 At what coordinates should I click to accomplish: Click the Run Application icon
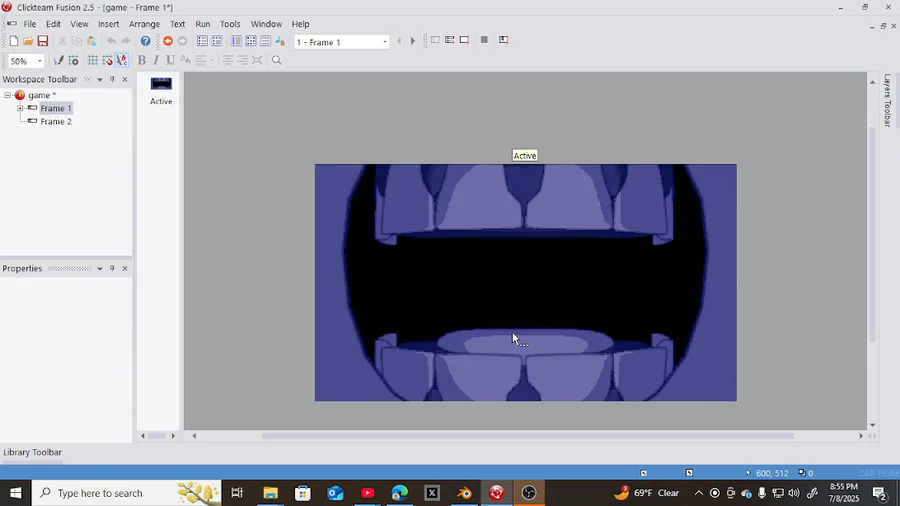pos(449,40)
